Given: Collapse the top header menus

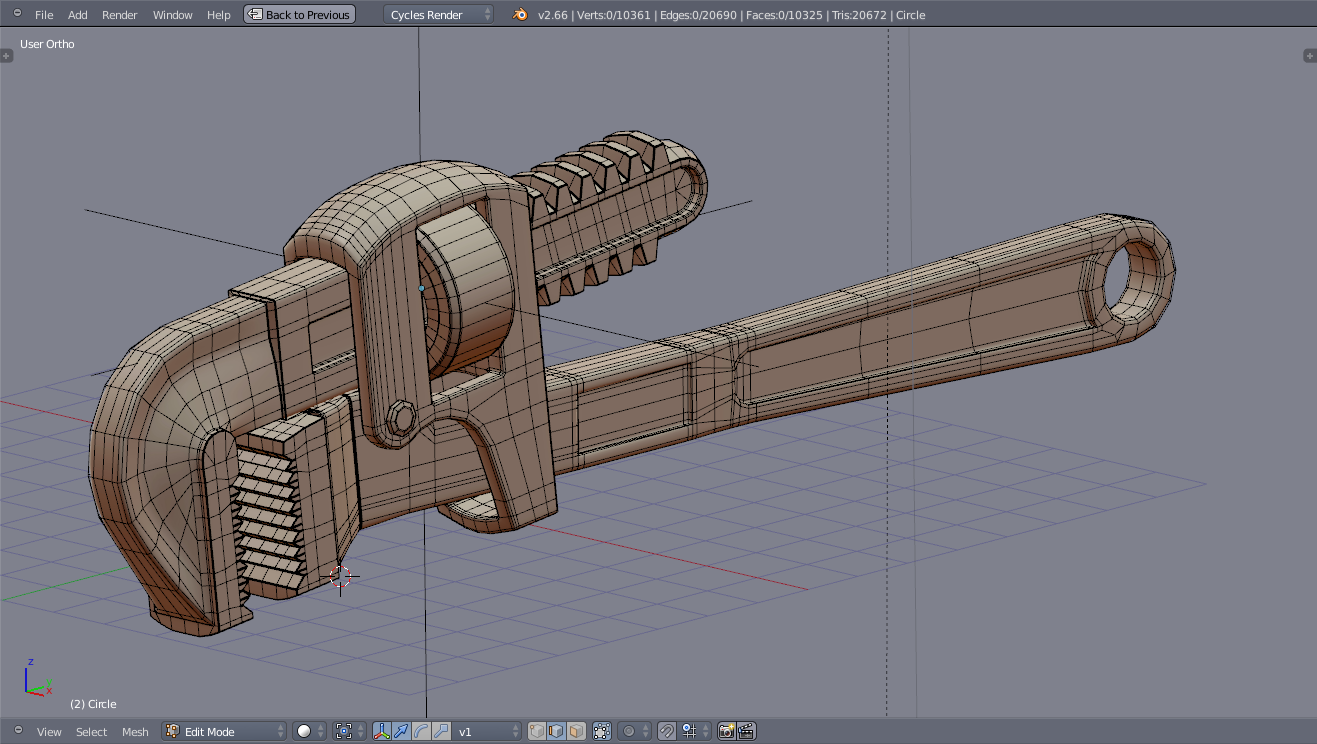Looking at the screenshot, I should (16, 14).
